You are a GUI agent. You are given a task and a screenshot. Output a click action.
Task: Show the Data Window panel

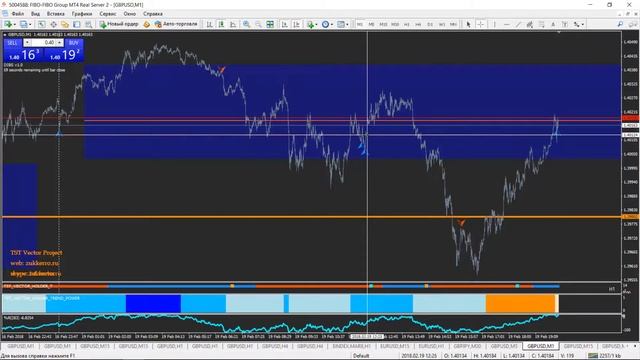53,24
